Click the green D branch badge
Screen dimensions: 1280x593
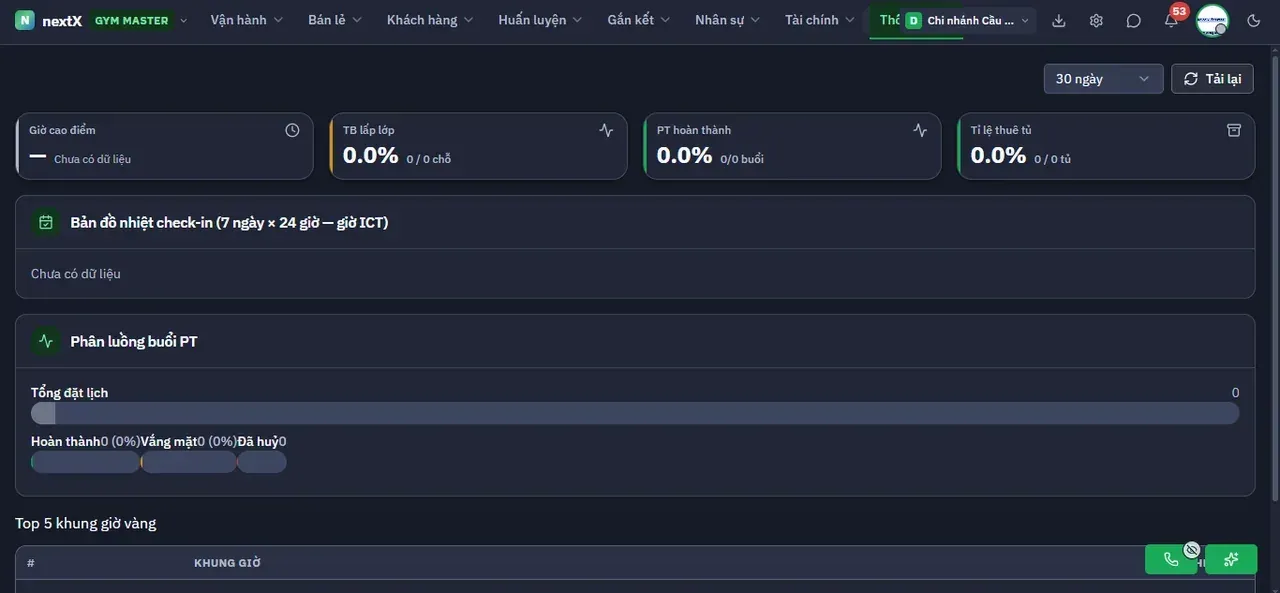913,20
